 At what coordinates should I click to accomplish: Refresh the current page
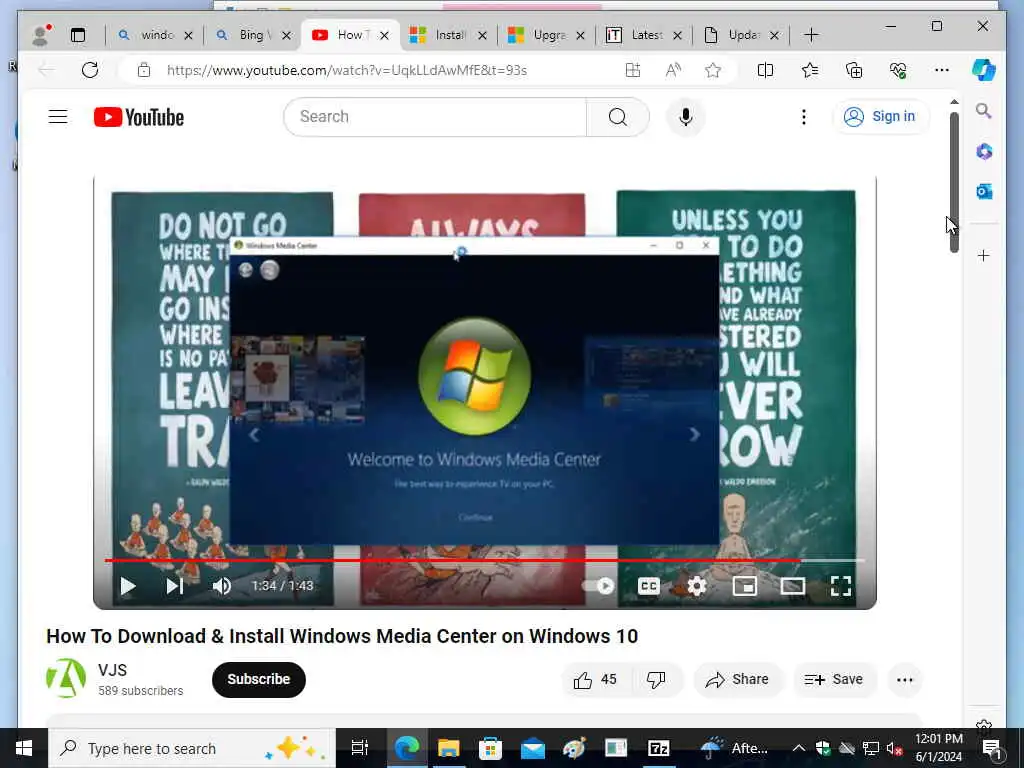89,70
